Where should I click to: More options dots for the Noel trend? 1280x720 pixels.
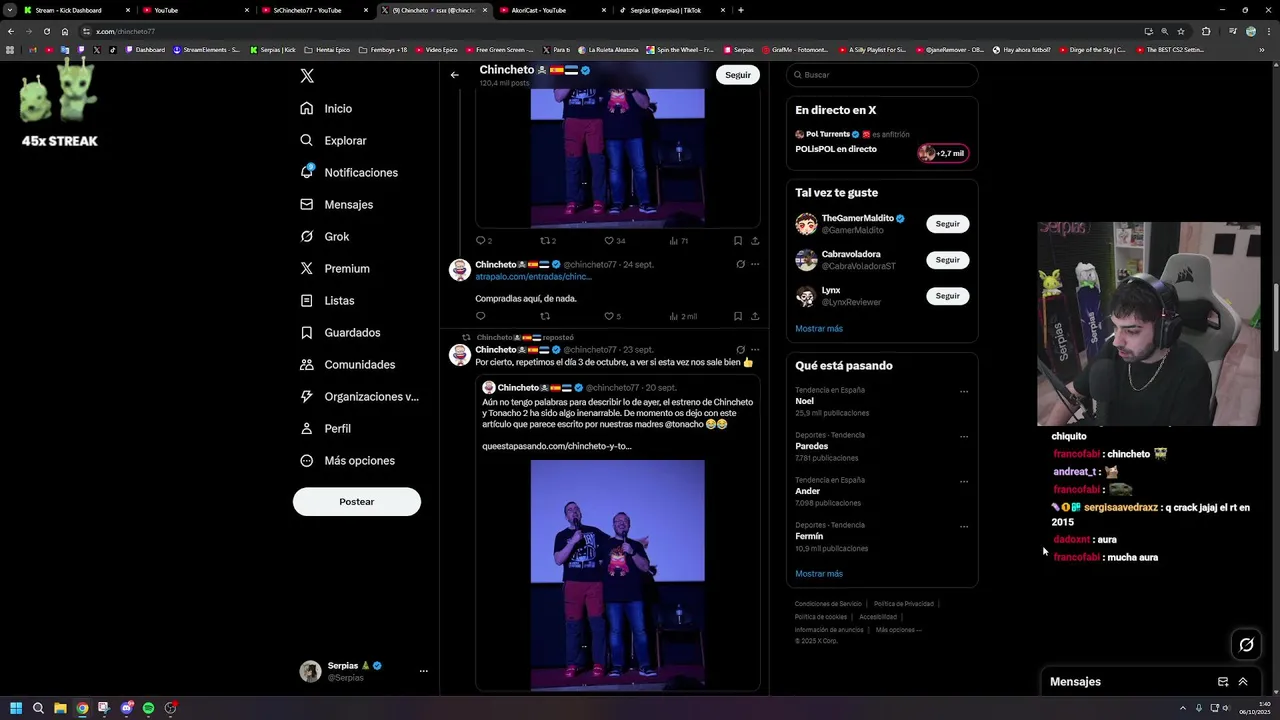[x=964, y=391]
